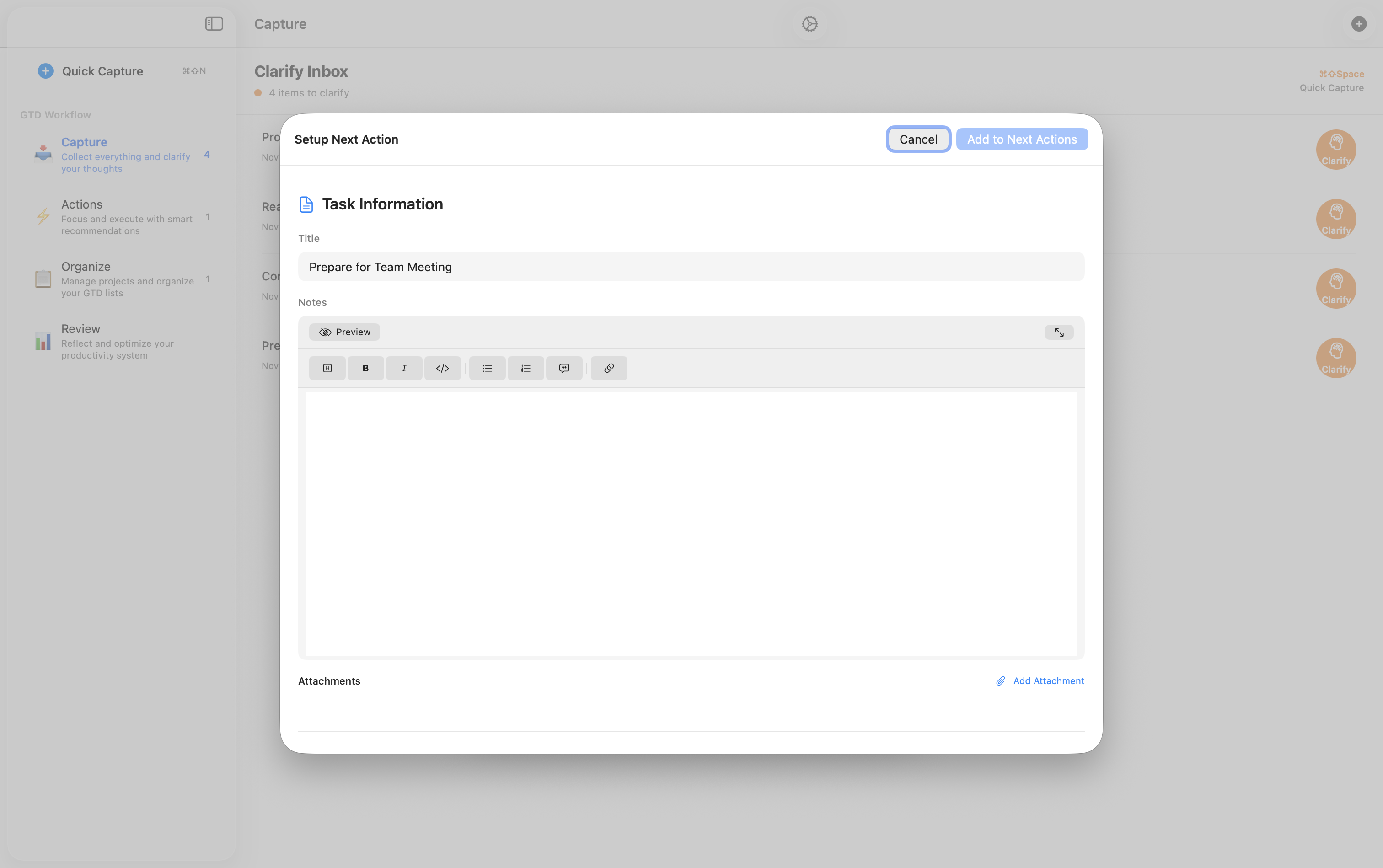Image resolution: width=1383 pixels, height=868 pixels.
Task: Insert a heading using the H icon
Action: tap(327, 368)
